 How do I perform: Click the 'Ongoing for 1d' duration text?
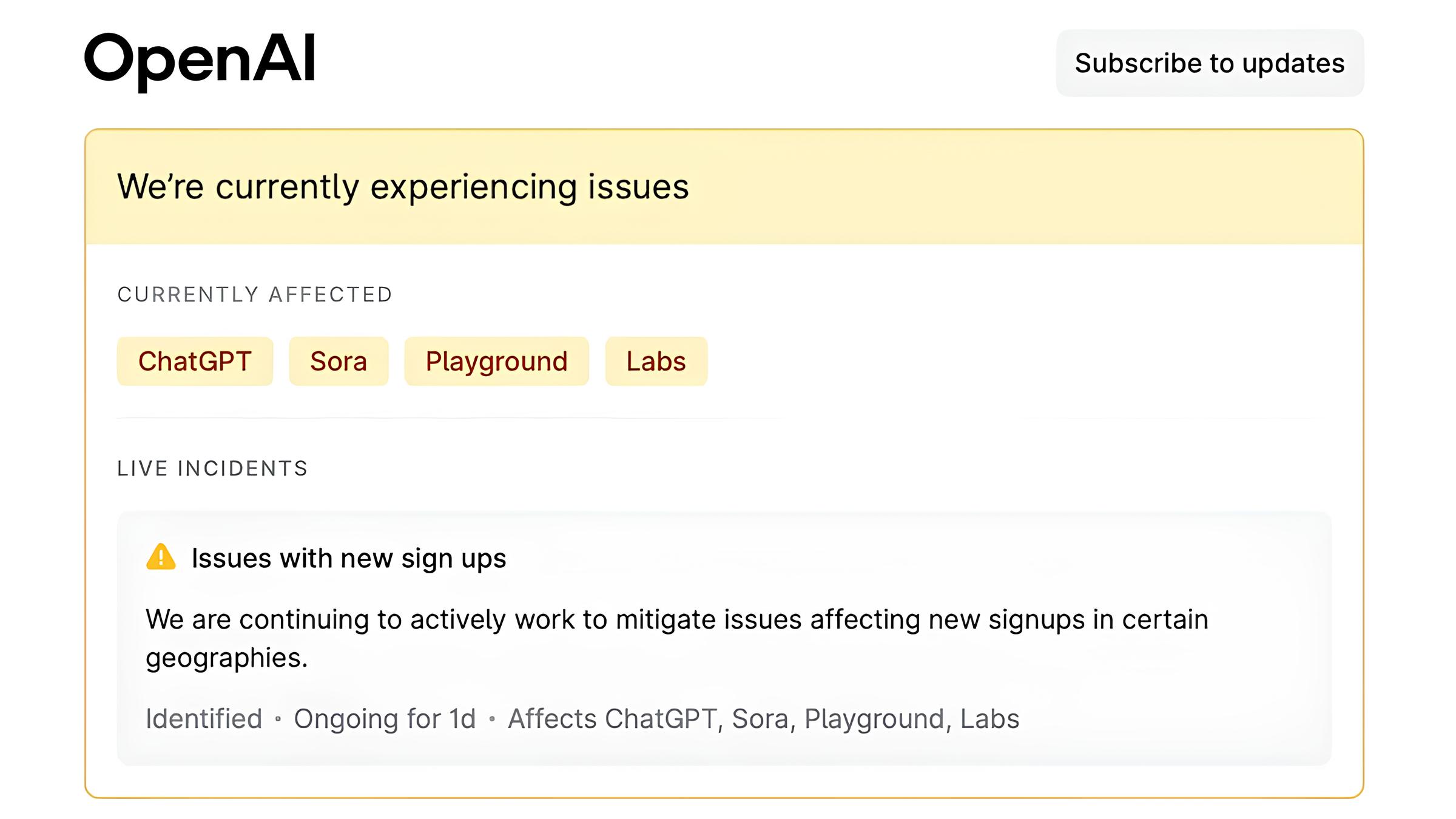coord(385,719)
